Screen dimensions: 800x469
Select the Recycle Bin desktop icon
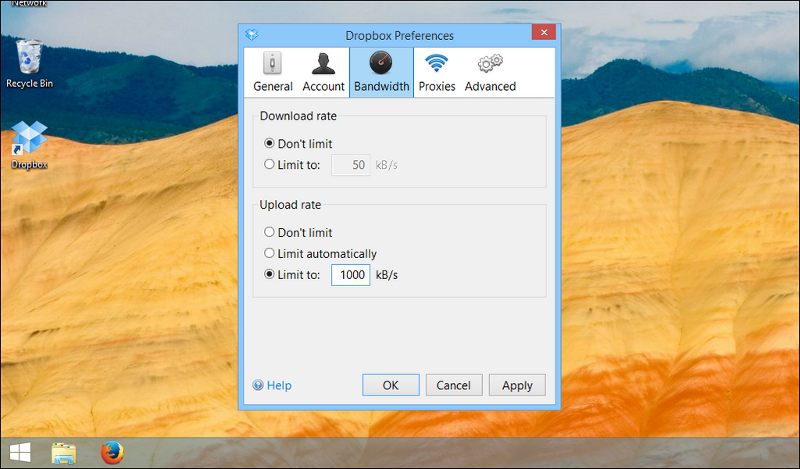pos(29,64)
